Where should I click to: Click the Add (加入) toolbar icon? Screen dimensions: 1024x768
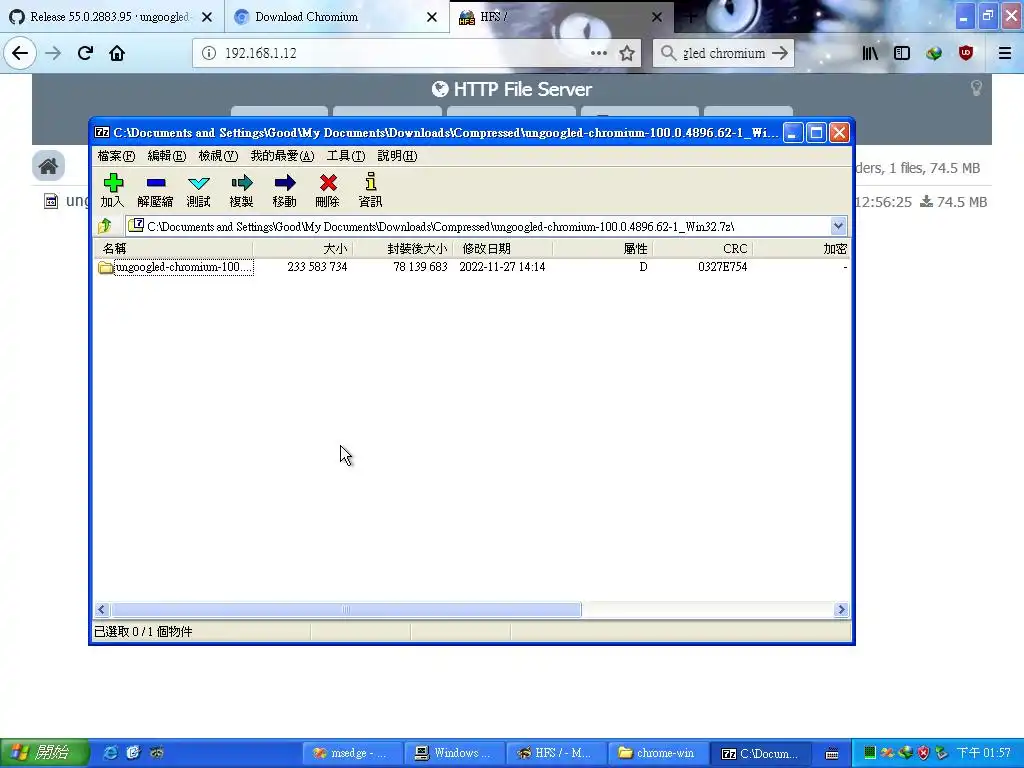click(x=113, y=190)
